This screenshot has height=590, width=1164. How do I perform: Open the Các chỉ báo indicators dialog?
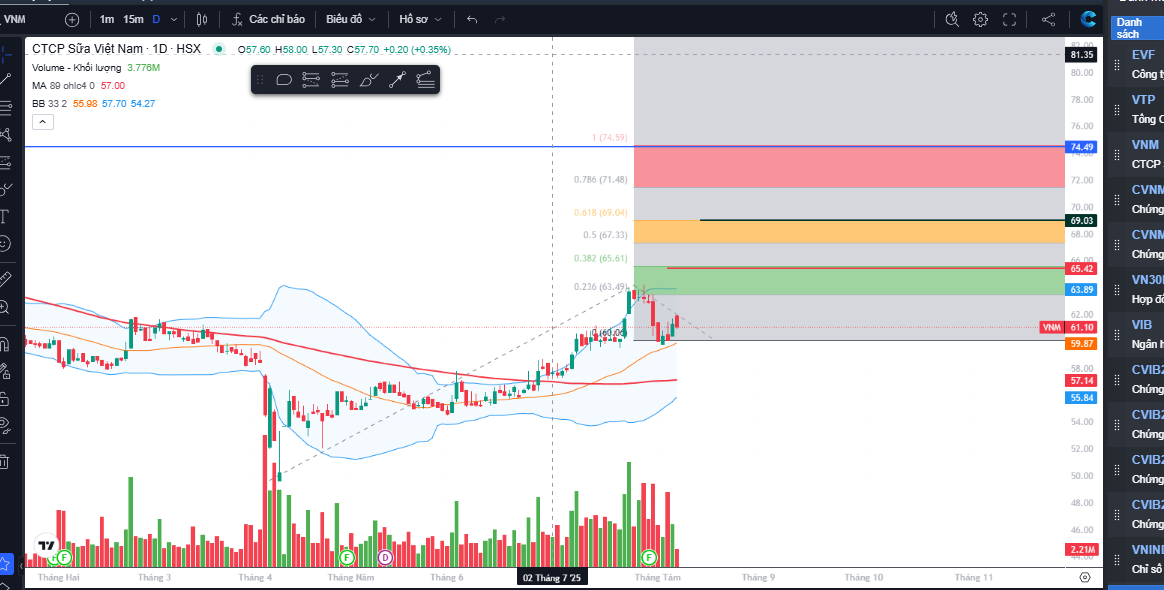(x=268, y=19)
